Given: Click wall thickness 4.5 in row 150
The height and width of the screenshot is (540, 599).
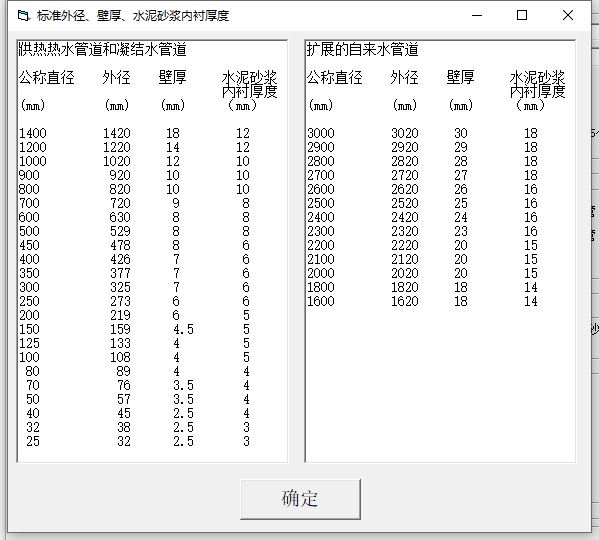Looking at the screenshot, I should (183, 329).
